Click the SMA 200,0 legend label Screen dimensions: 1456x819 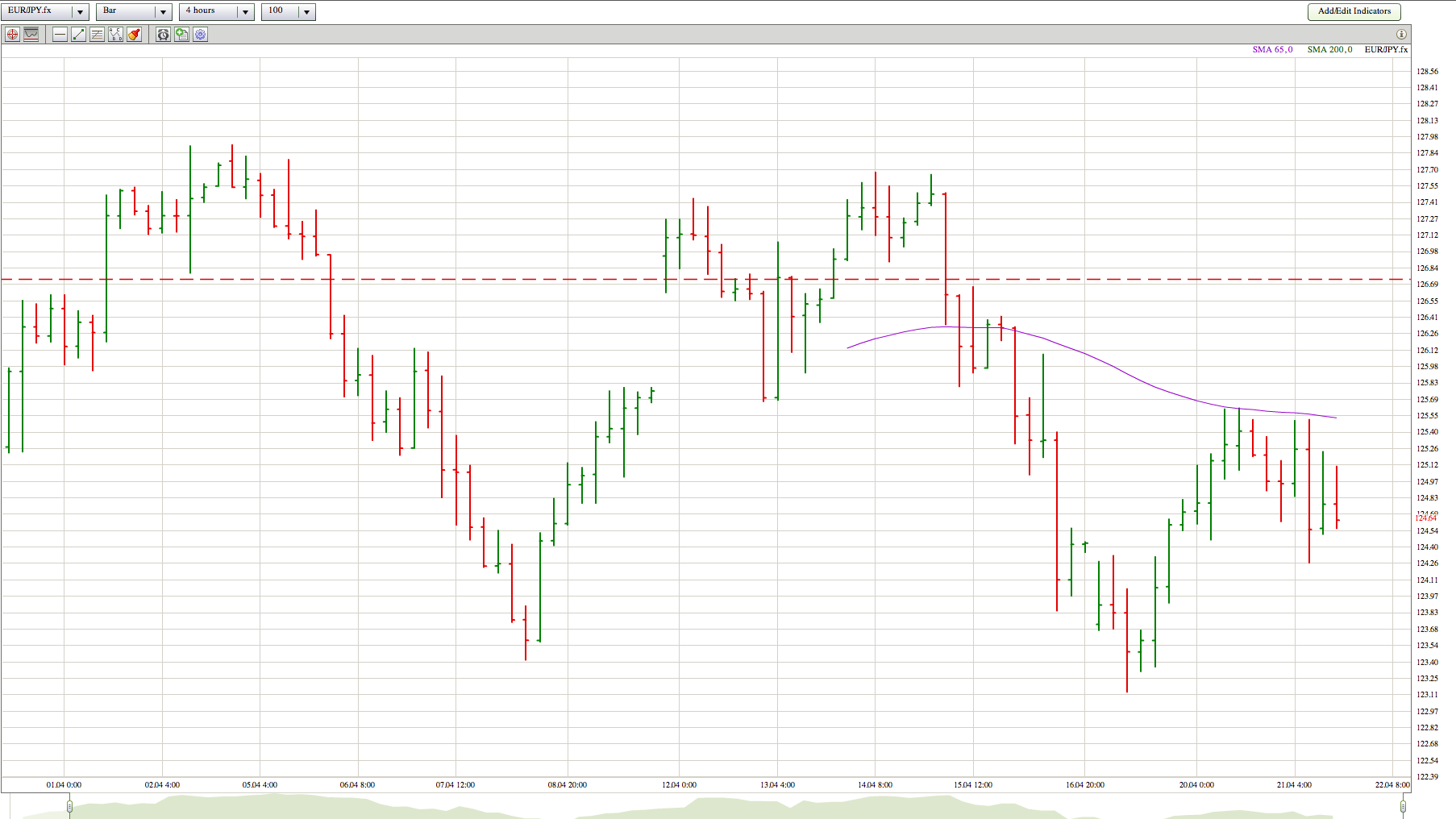click(x=1329, y=50)
